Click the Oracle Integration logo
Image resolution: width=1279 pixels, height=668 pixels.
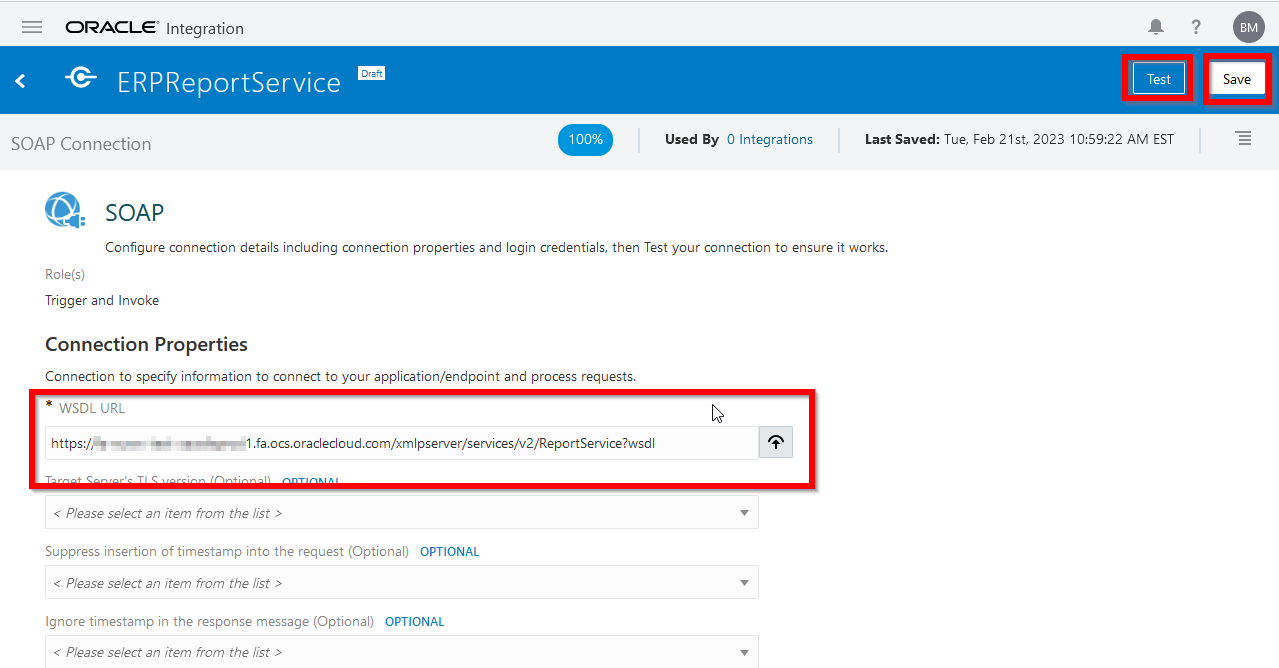click(154, 28)
